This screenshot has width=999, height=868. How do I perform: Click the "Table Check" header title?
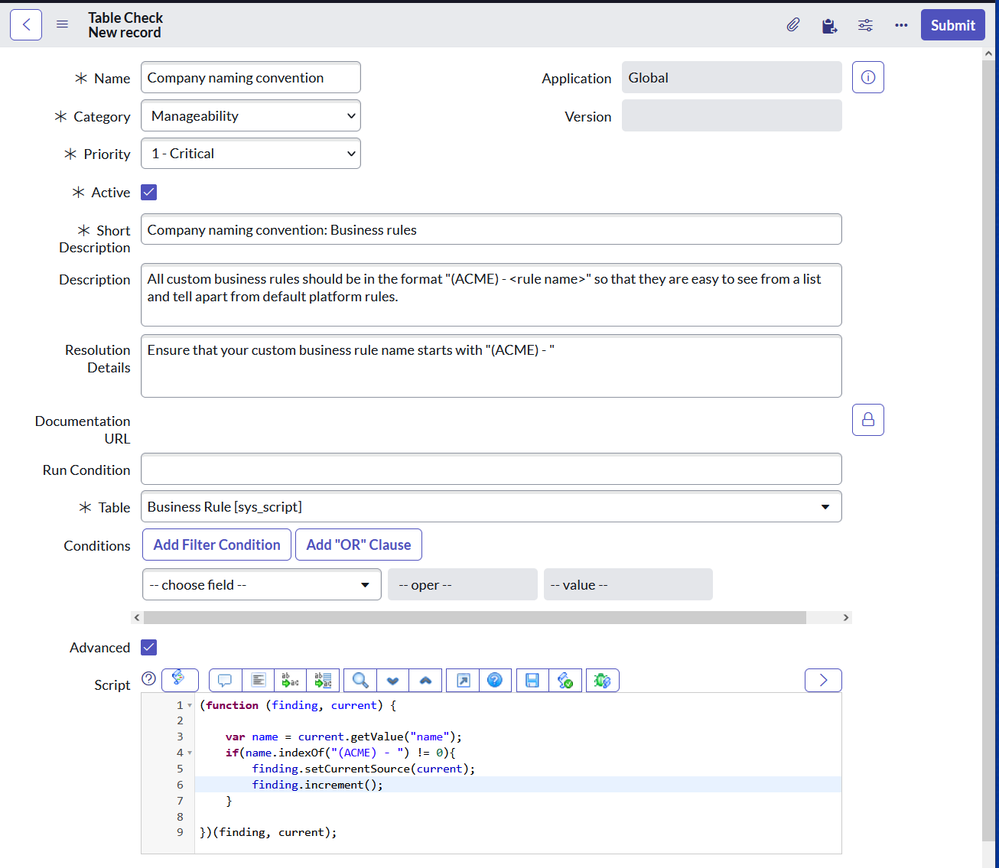click(x=126, y=18)
